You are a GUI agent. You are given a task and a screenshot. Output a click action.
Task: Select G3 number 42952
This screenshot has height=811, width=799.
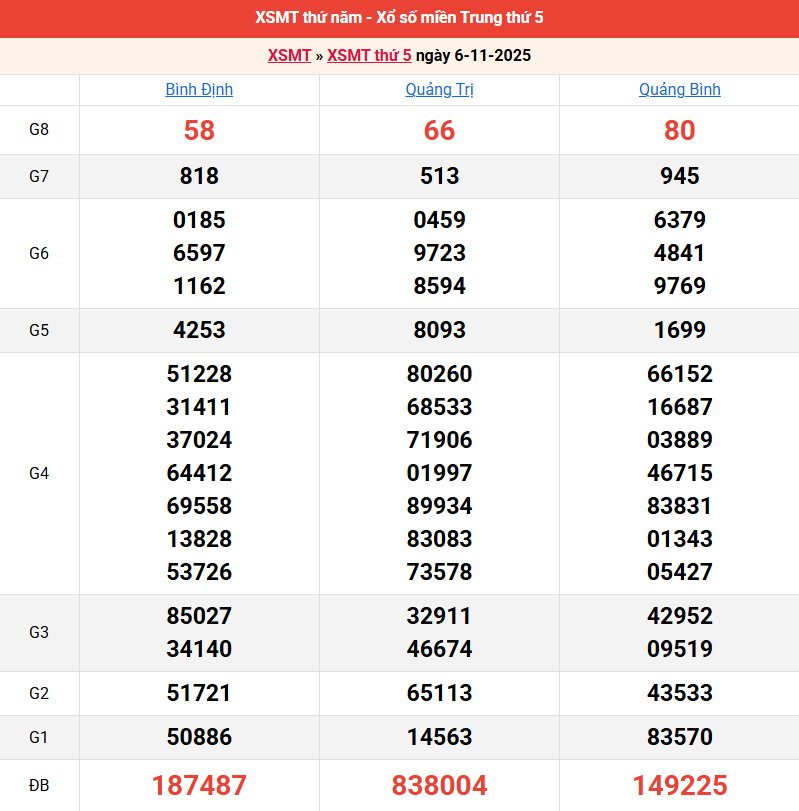(679, 616)
